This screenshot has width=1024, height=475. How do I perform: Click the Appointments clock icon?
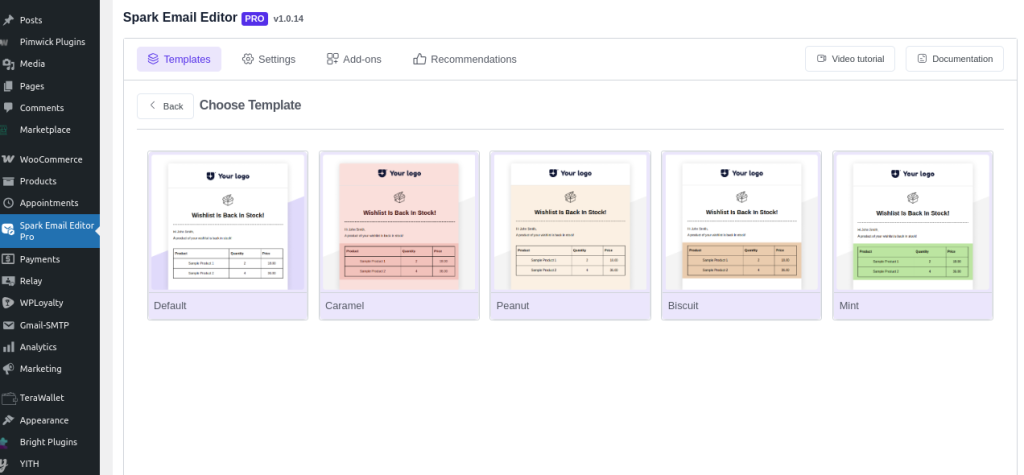click(x=8, y=203)
